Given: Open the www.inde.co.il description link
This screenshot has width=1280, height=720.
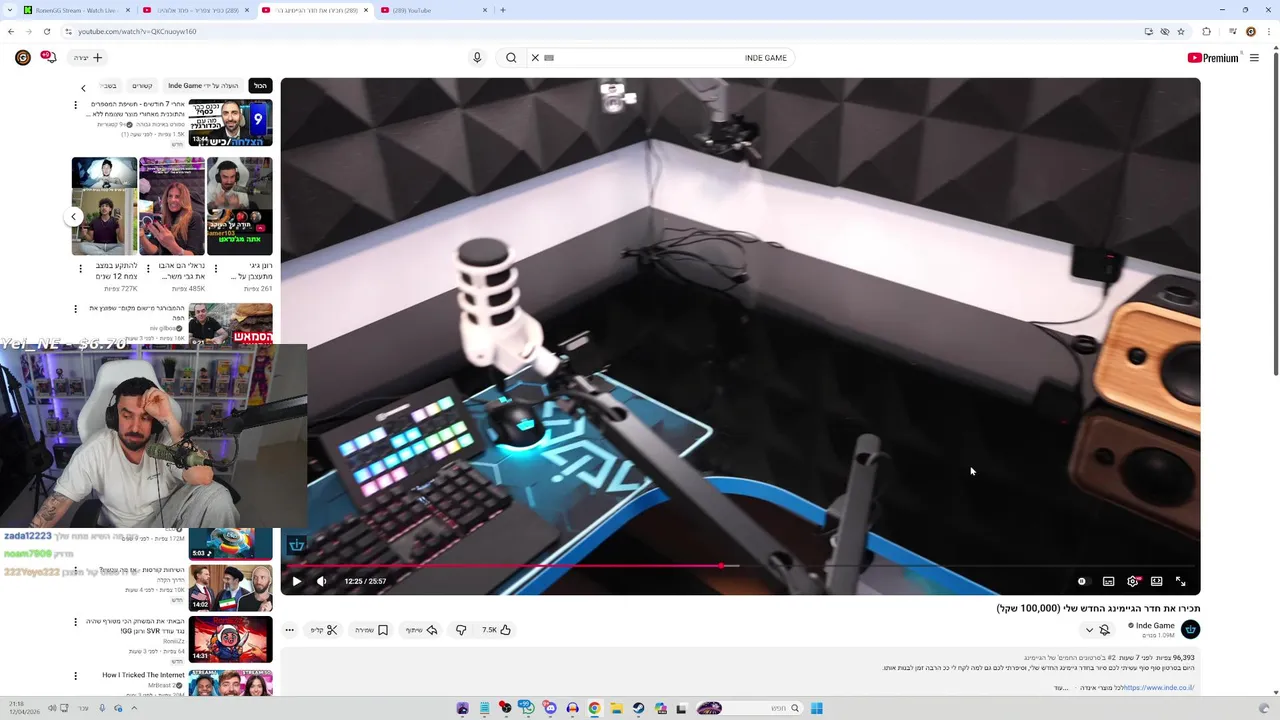Looking at the screenshot, I should tap(1159, 688).
